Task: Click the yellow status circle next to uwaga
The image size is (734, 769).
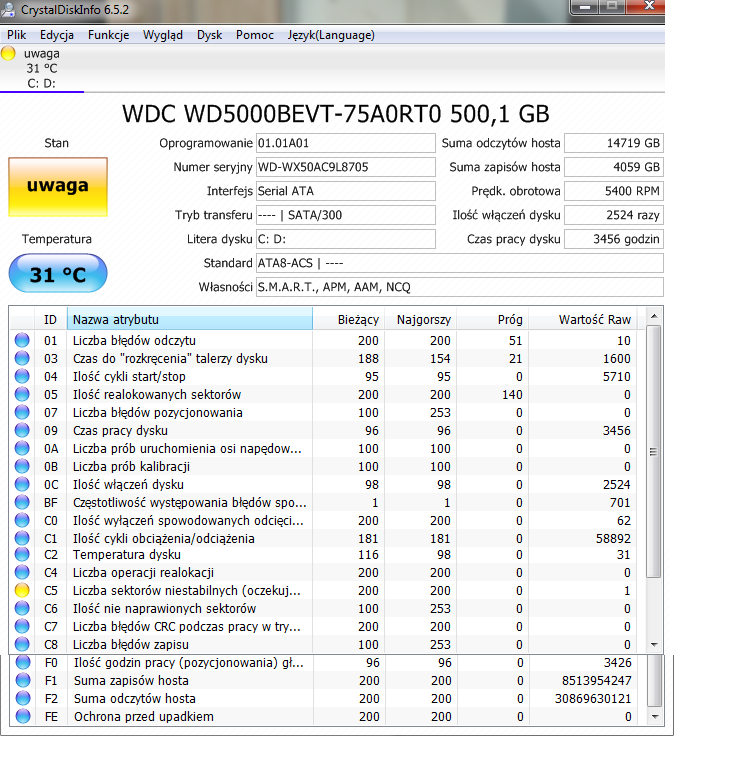Action: click(8, 53)
